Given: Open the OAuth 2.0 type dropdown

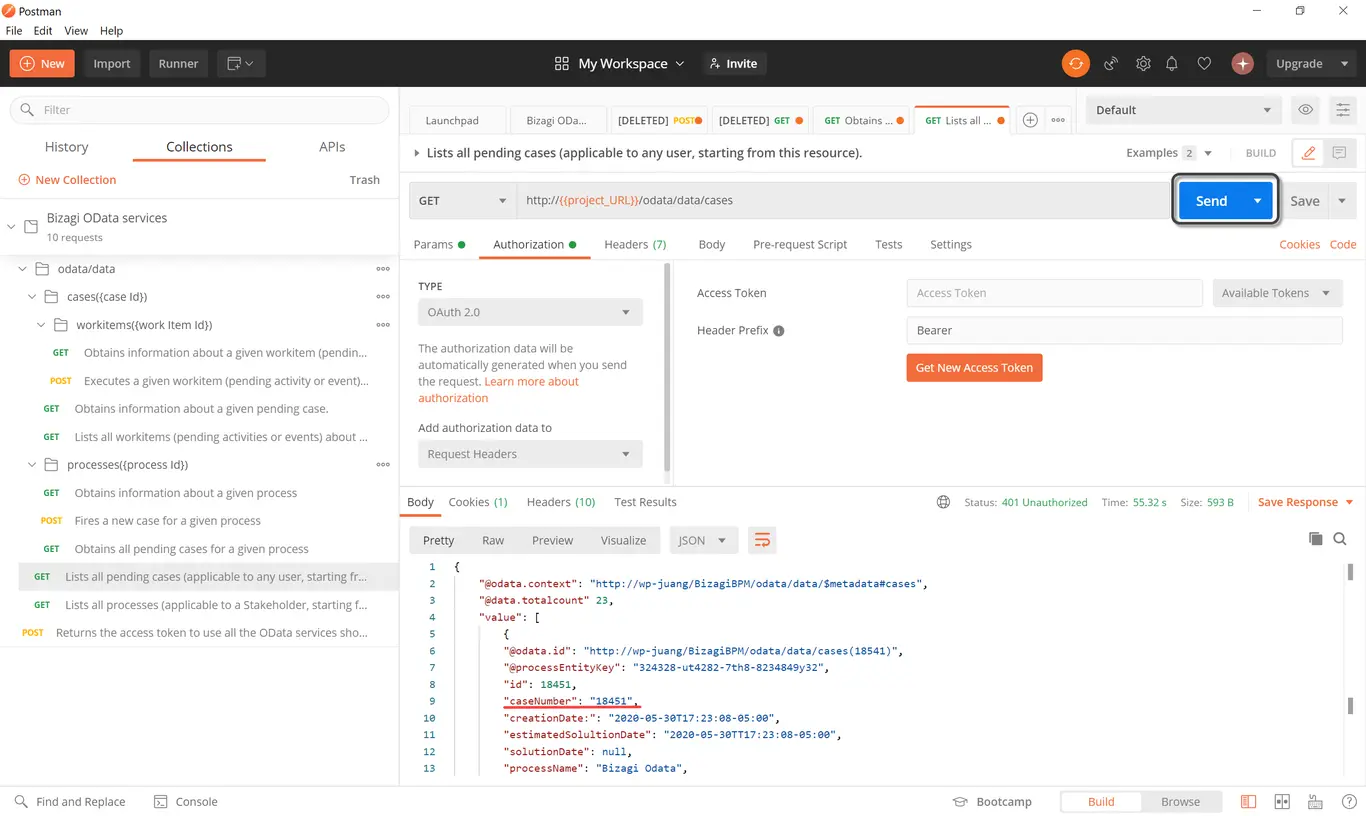Looking at the screenshot, I should coord(530,312).
